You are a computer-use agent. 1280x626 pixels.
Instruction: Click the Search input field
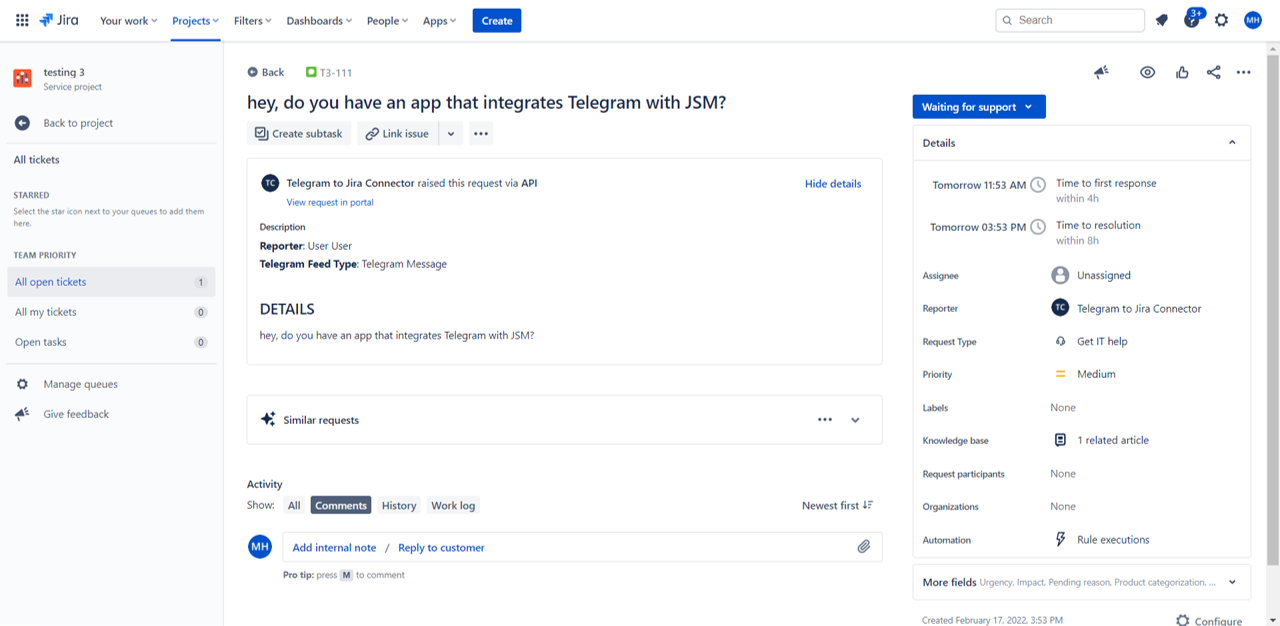tap(1070, 20)
